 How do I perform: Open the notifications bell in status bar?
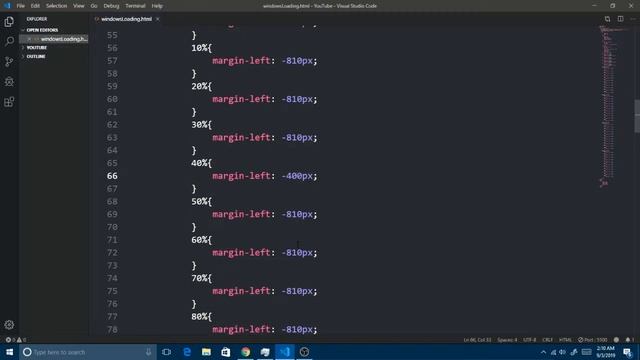pyautogui.click(x=629, y=340)
